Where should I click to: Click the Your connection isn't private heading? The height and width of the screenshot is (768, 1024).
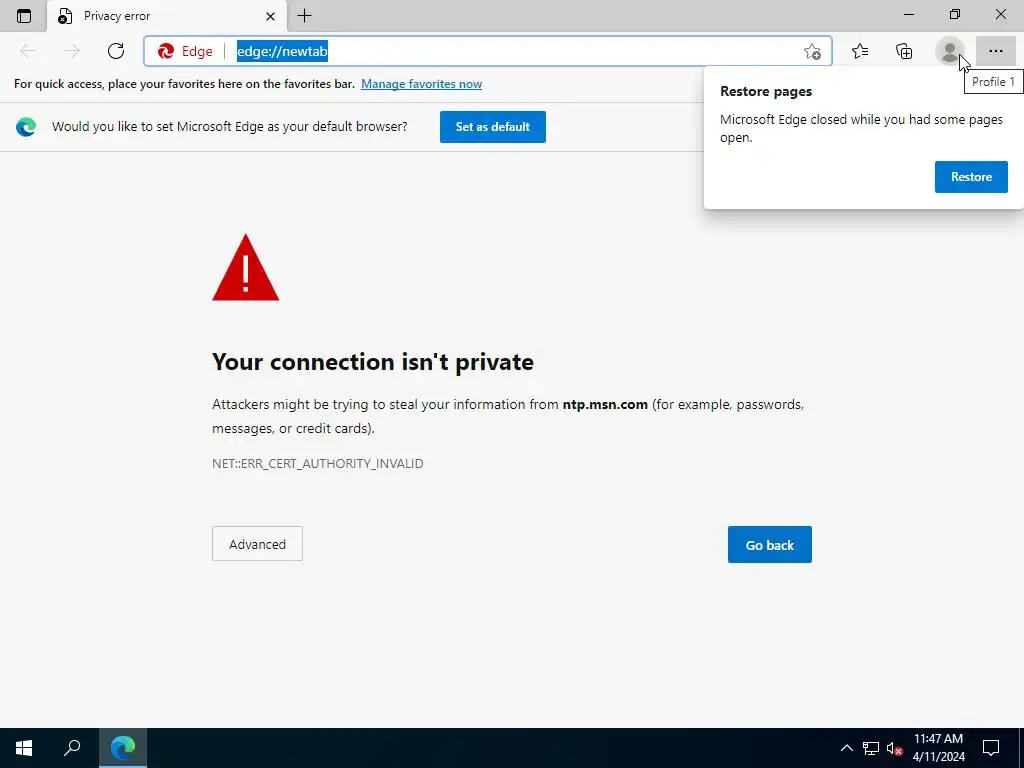[373, 362]
